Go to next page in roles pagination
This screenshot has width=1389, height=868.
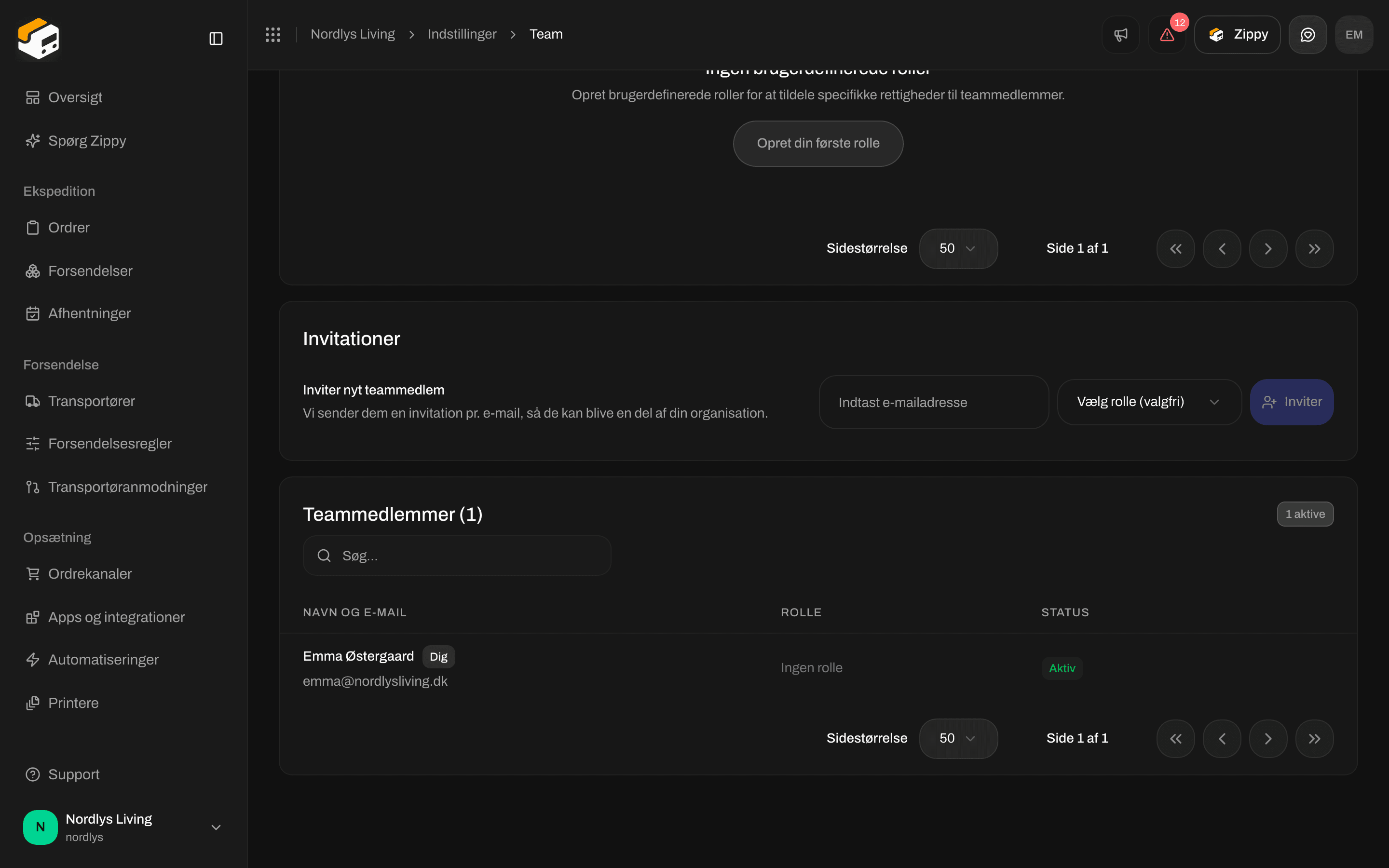1268,248
